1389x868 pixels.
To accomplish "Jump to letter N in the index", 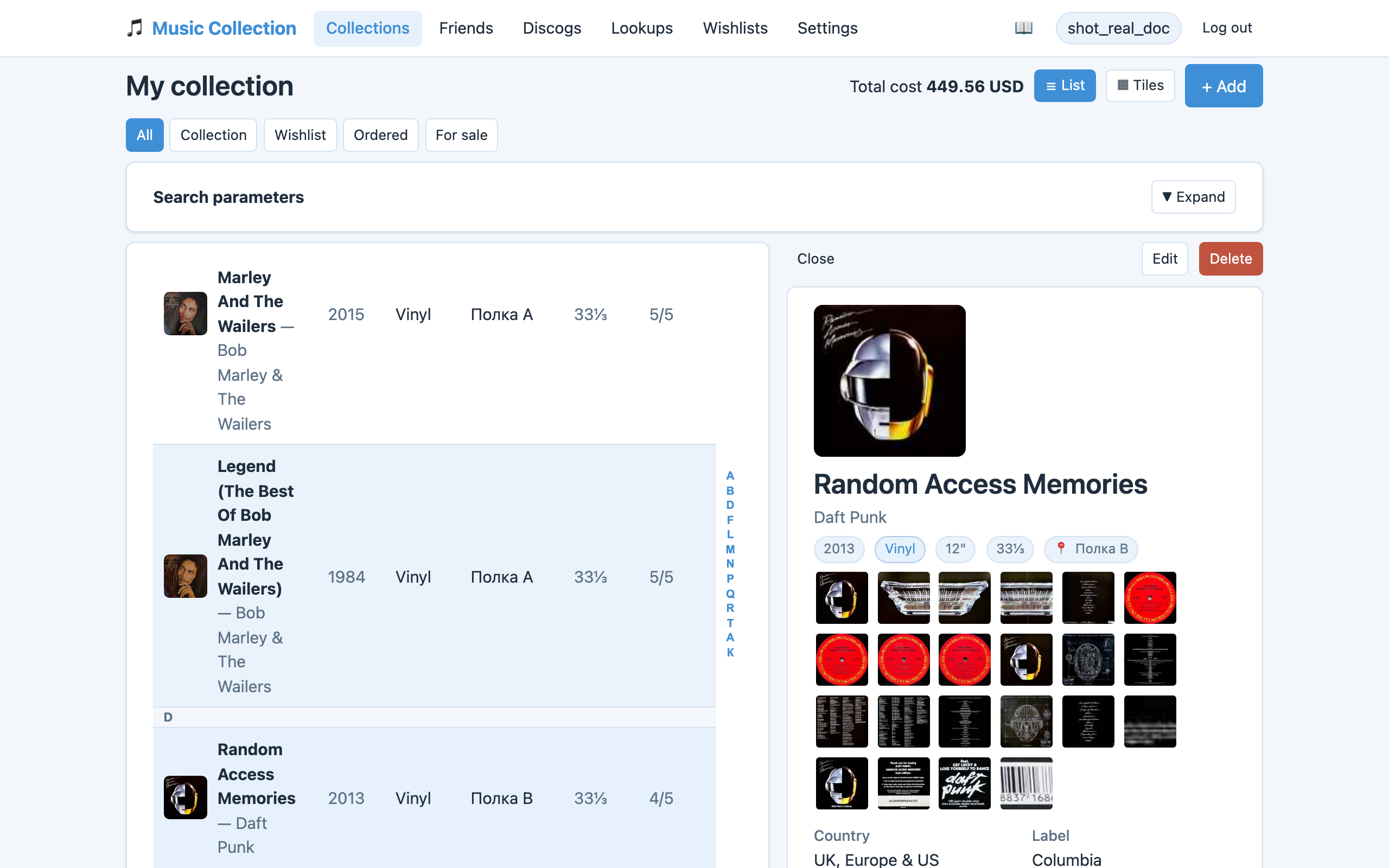I will click(730, 564).
